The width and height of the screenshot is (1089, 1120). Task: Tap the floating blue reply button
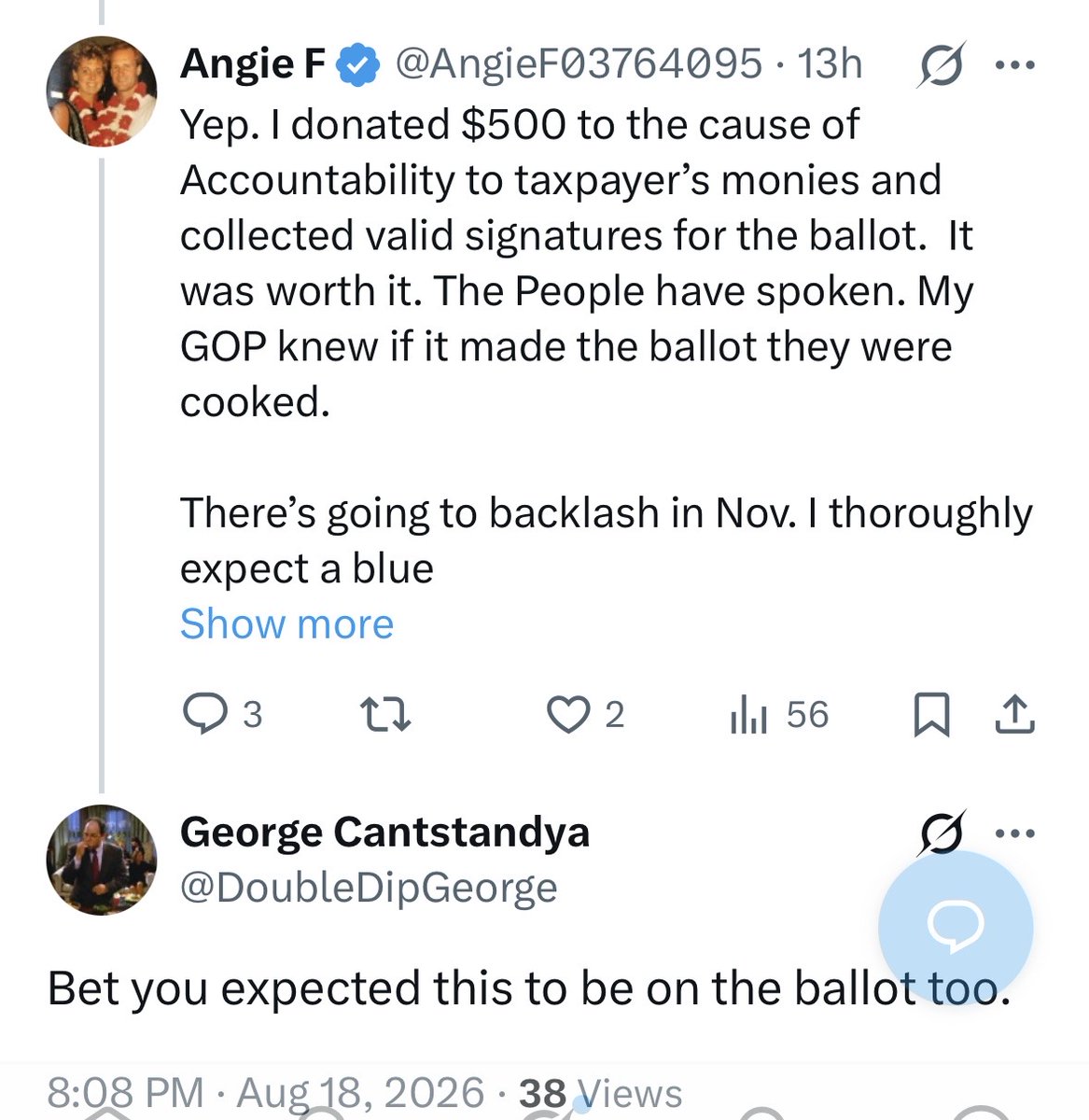(x=956, y=927)
